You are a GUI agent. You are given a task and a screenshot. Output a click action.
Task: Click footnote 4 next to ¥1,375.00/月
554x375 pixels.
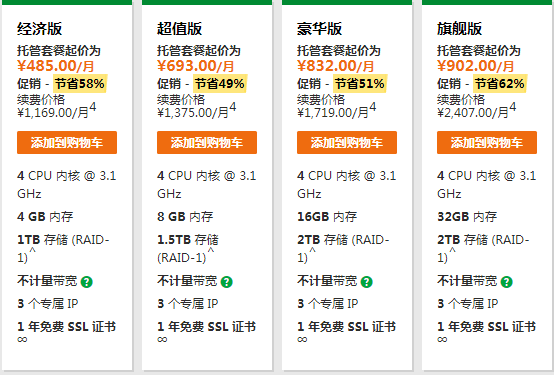(x=232, y=107)
